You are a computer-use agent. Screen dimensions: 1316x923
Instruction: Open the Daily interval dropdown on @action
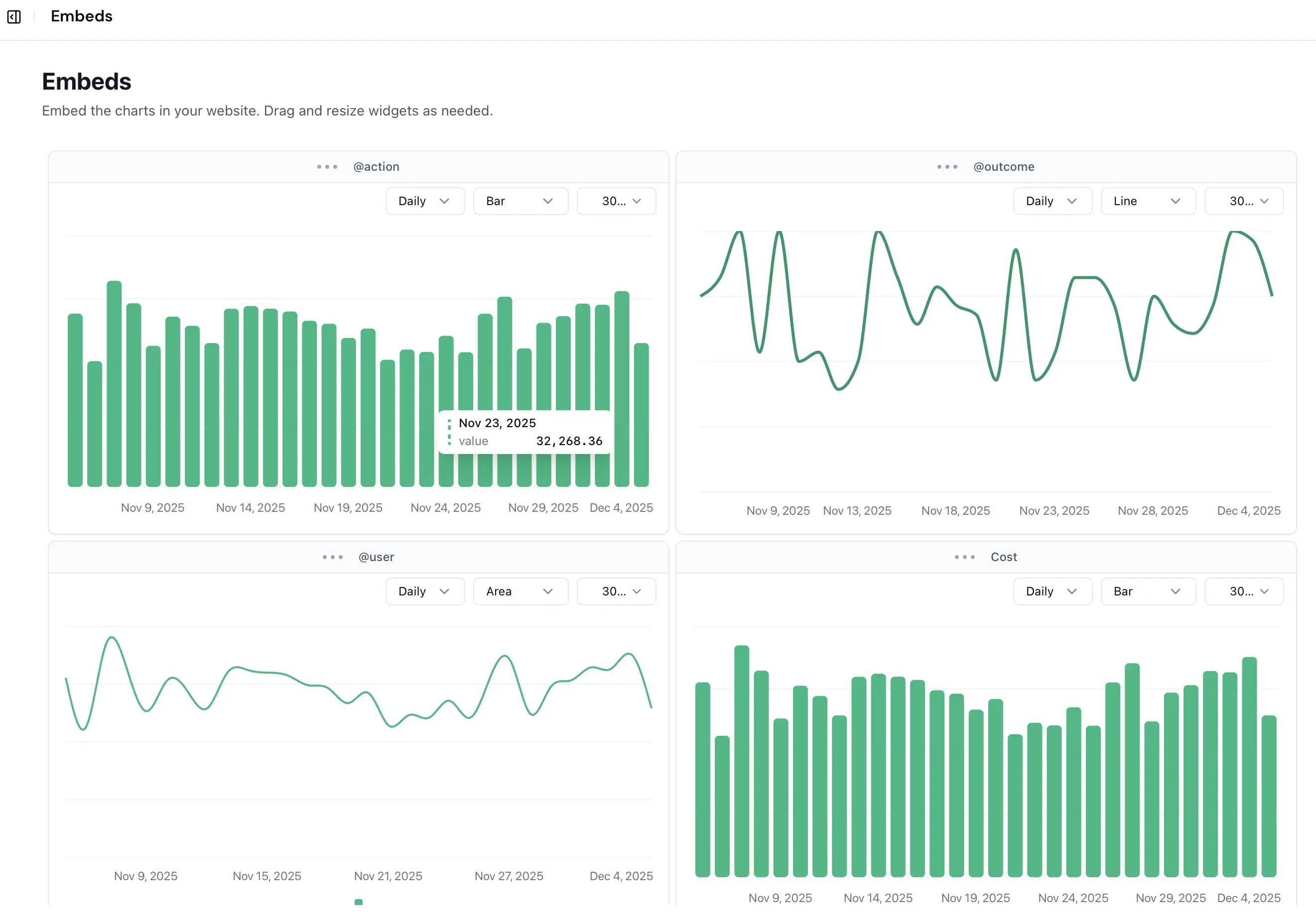(x=425, y=201)
